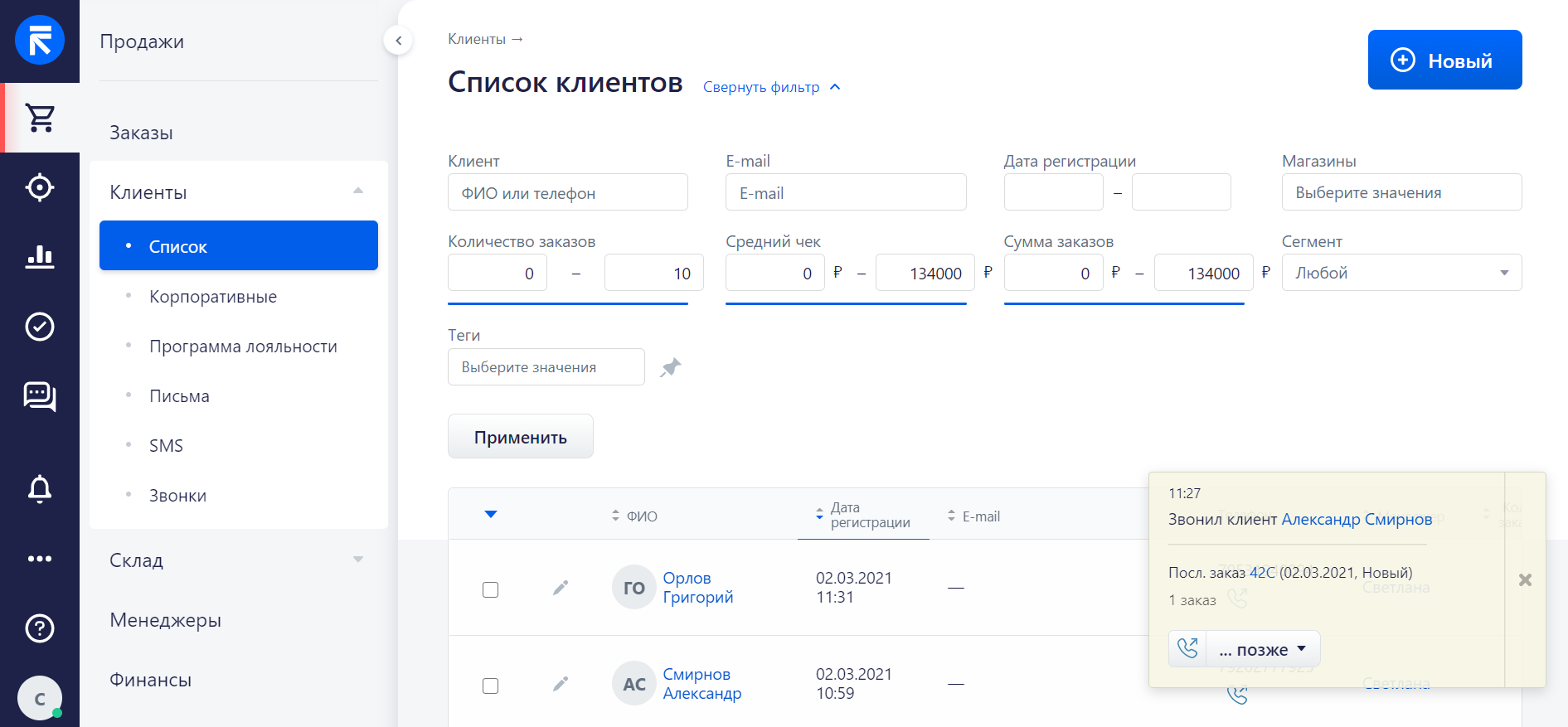1568x727 pixels.
Task: Open the tasks checkmark circle icon
Action: pyautogui.click(x=40, y=327)
